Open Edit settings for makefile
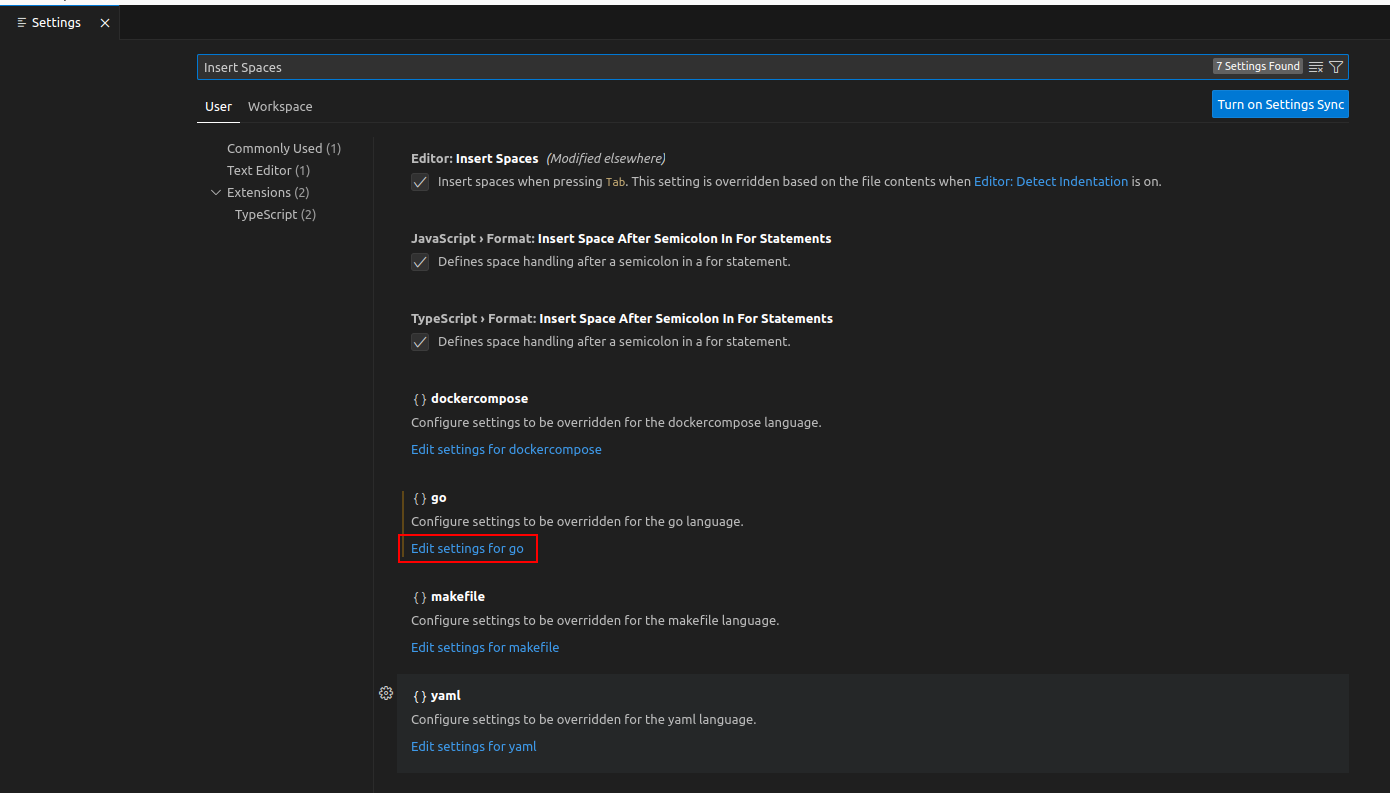 (485, 647)
